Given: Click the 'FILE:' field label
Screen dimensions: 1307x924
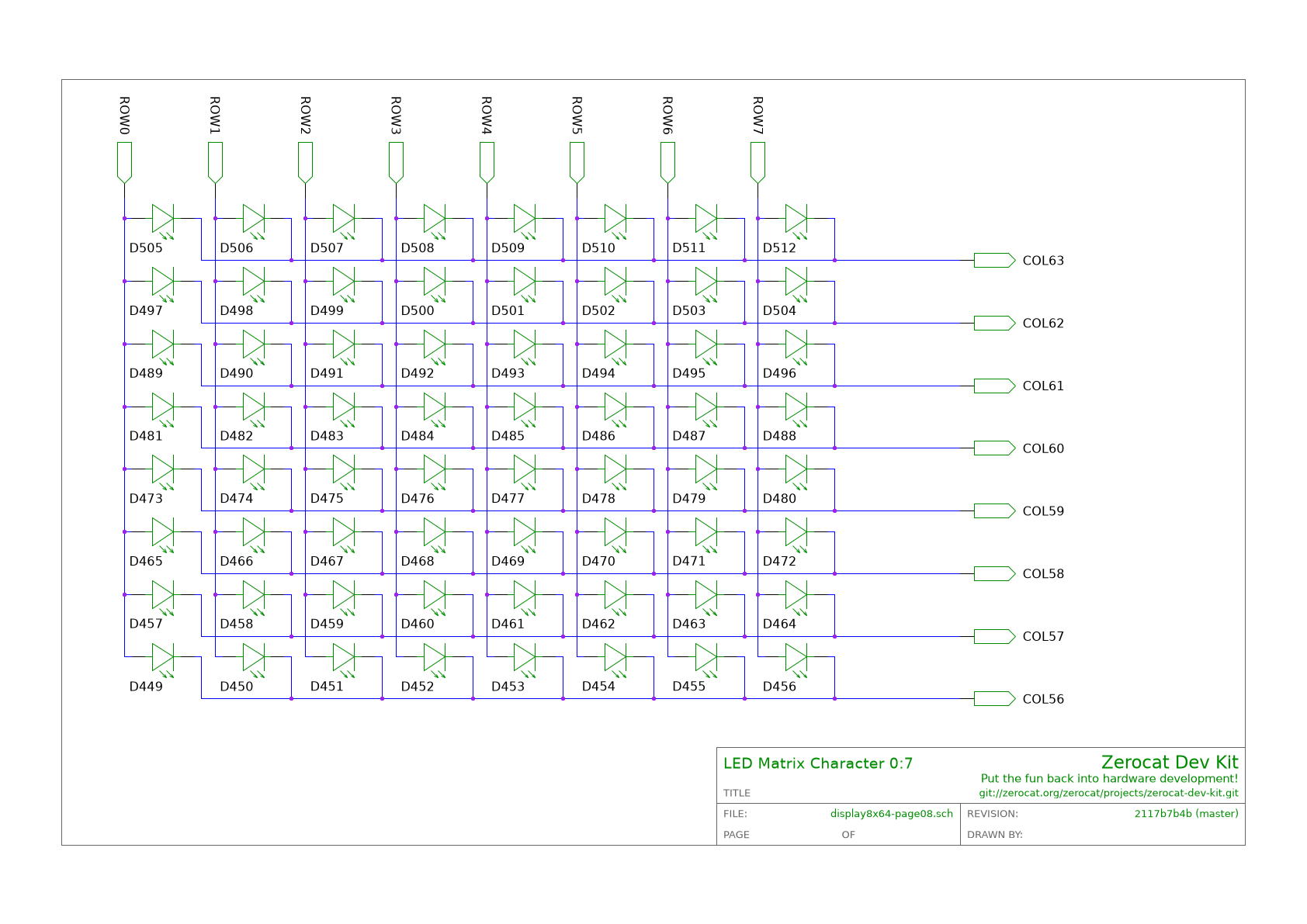Looking at the screenshot, I should (735, 814).
